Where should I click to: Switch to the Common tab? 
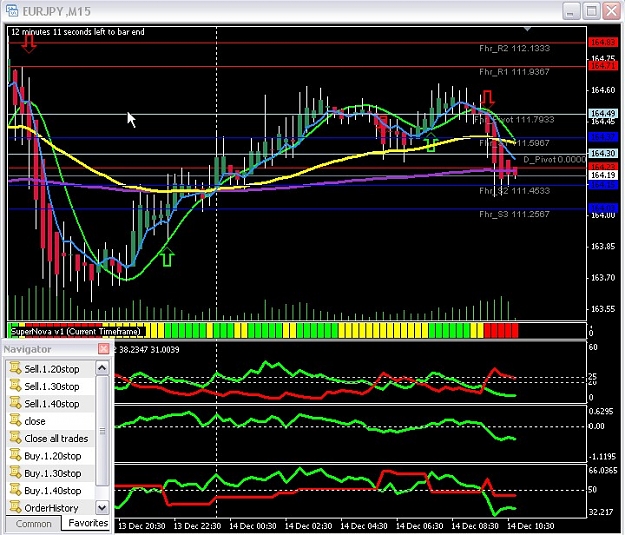[33, 524]
